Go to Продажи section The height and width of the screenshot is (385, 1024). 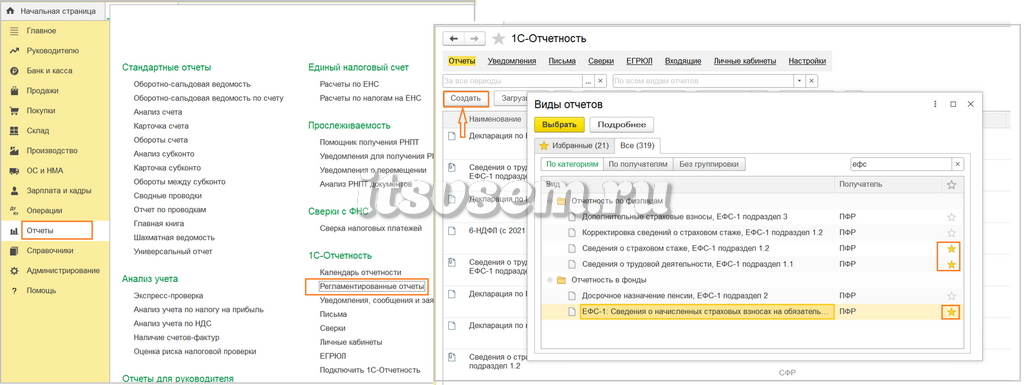42,91
